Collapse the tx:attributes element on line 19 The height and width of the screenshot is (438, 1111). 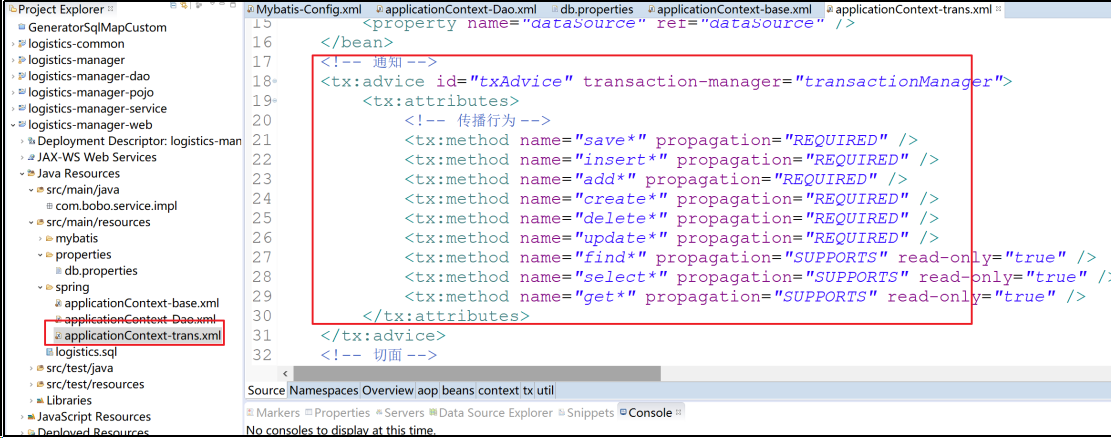(275, 101)
